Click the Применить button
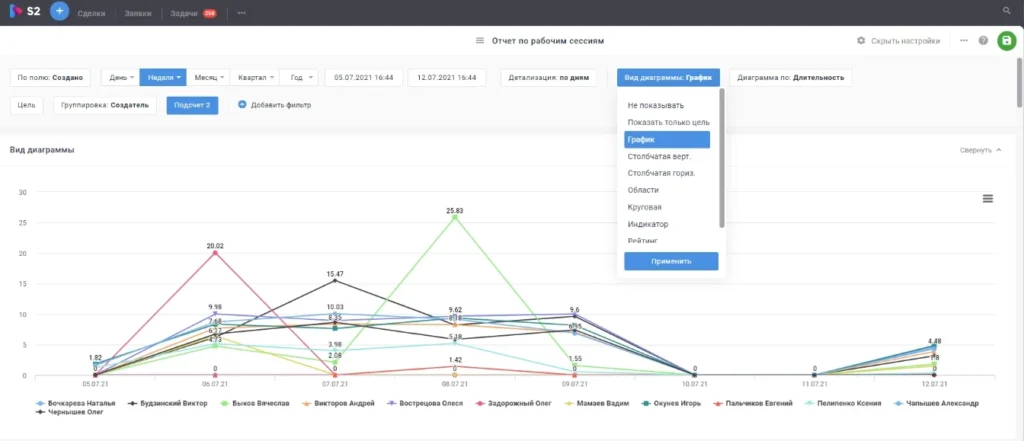 point(671,261)
